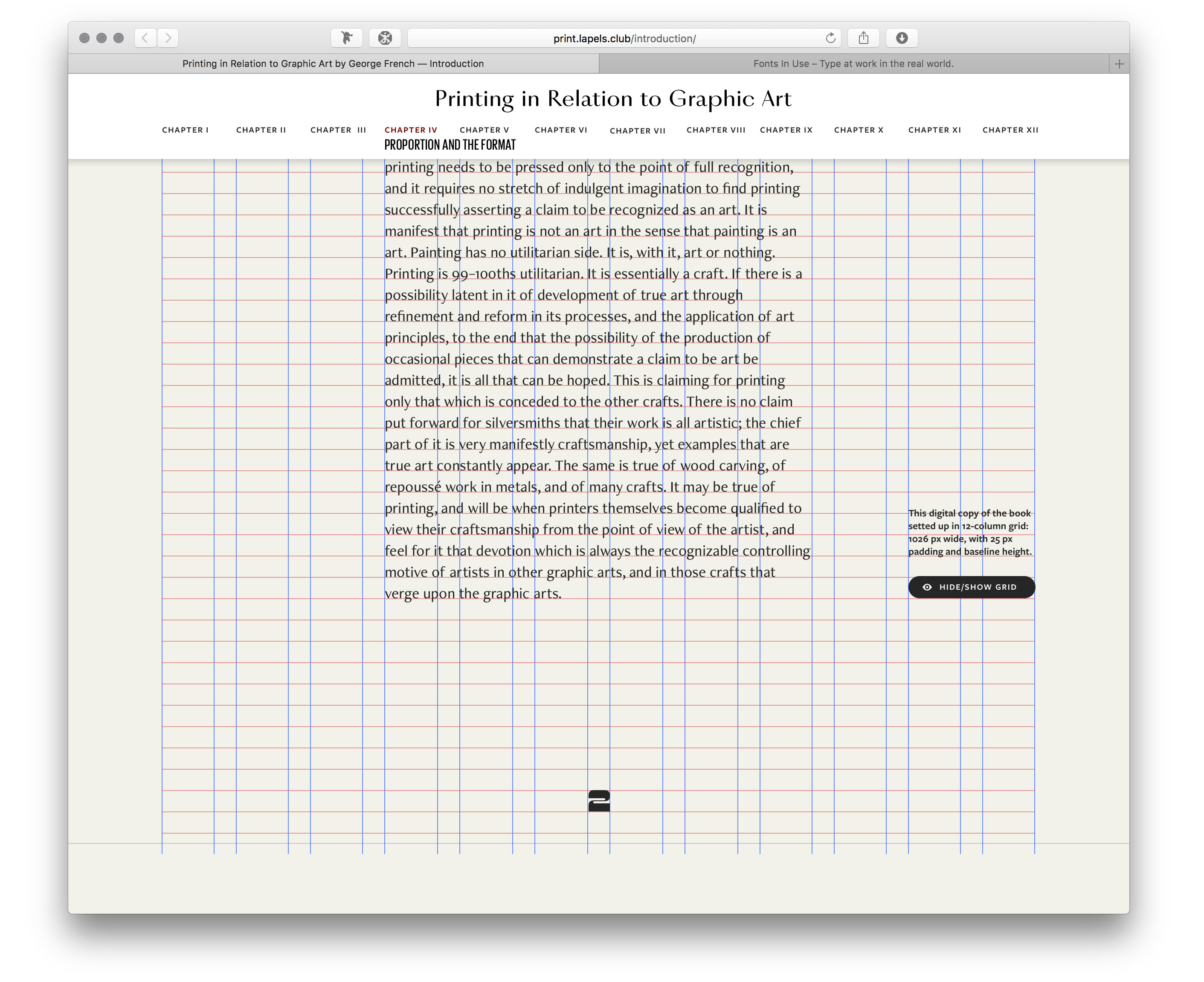Go to Chapter I in navigation
This screenshot has width=1204, height=982.
point(185,130)
